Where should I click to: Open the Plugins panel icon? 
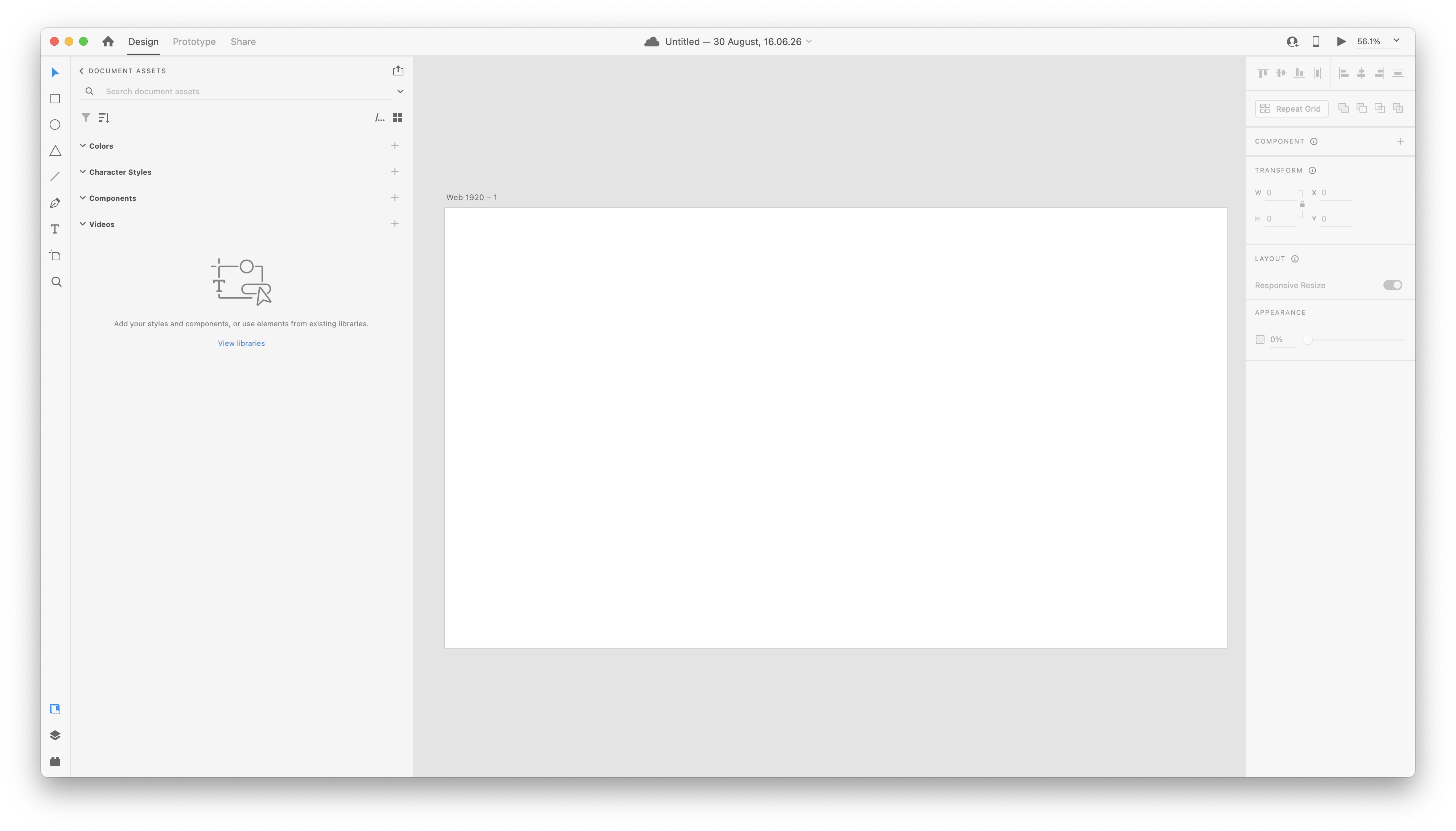click(x=55, y=761)
